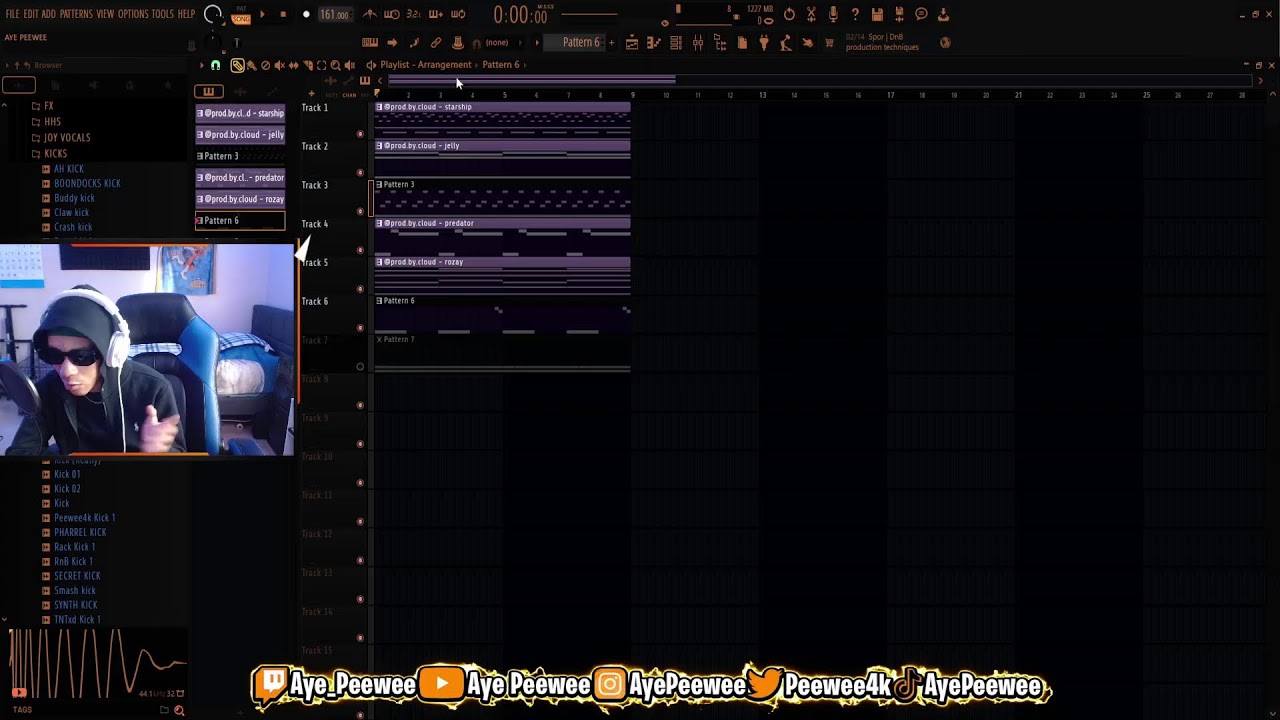Click the Playlist horizontal scrollbar
The width and height of the screenshot is (1280, 720).
(x=531, y=80)
